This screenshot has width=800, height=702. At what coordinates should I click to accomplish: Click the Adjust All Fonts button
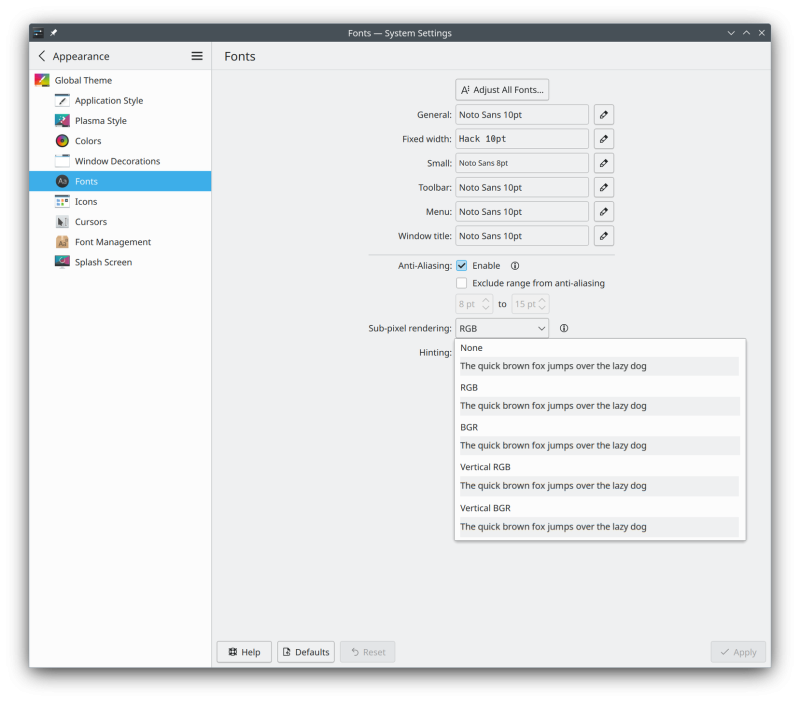pyautogui.click(x=502, y=90)
